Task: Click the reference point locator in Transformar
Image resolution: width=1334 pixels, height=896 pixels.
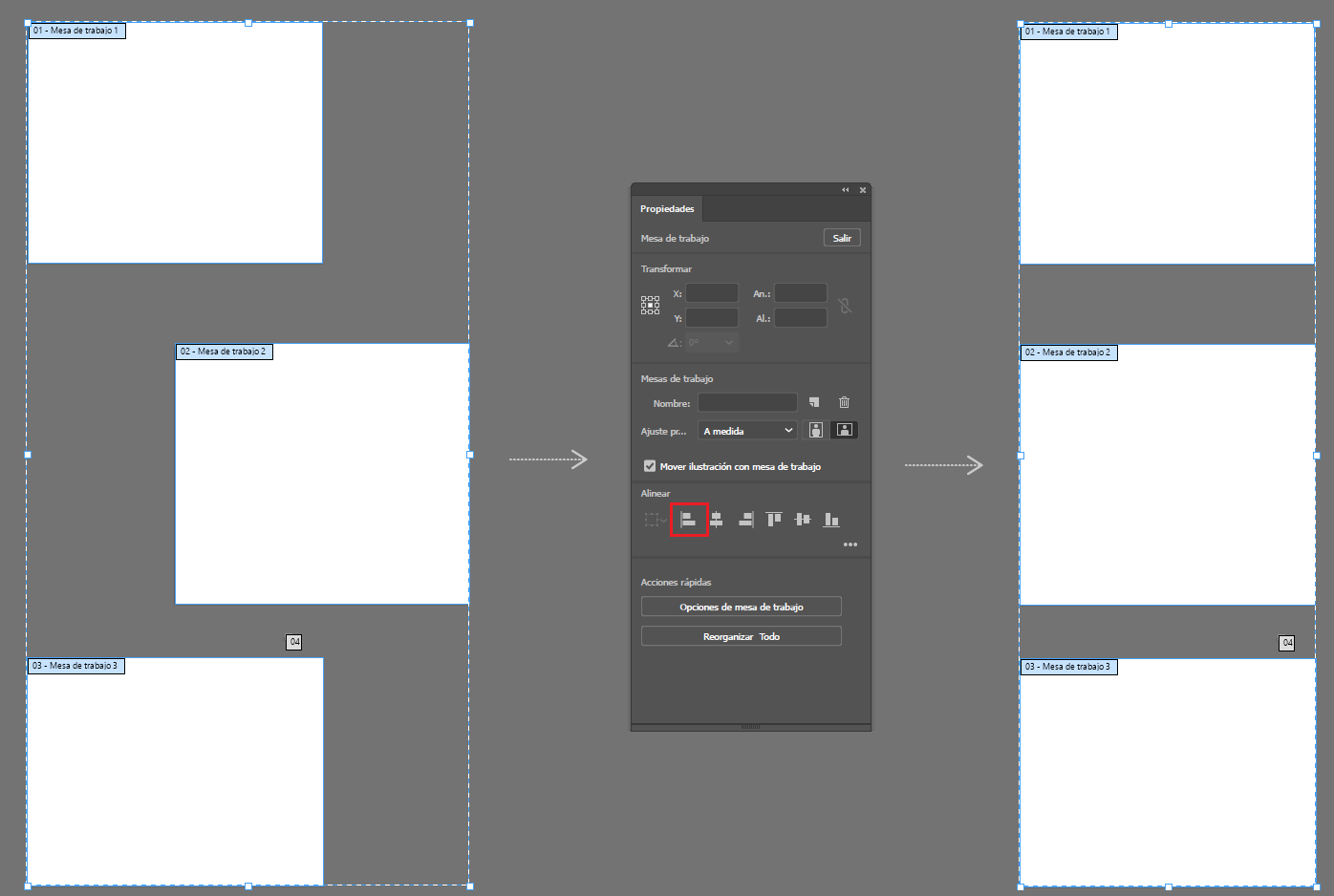Action: [x=650, y=304]
